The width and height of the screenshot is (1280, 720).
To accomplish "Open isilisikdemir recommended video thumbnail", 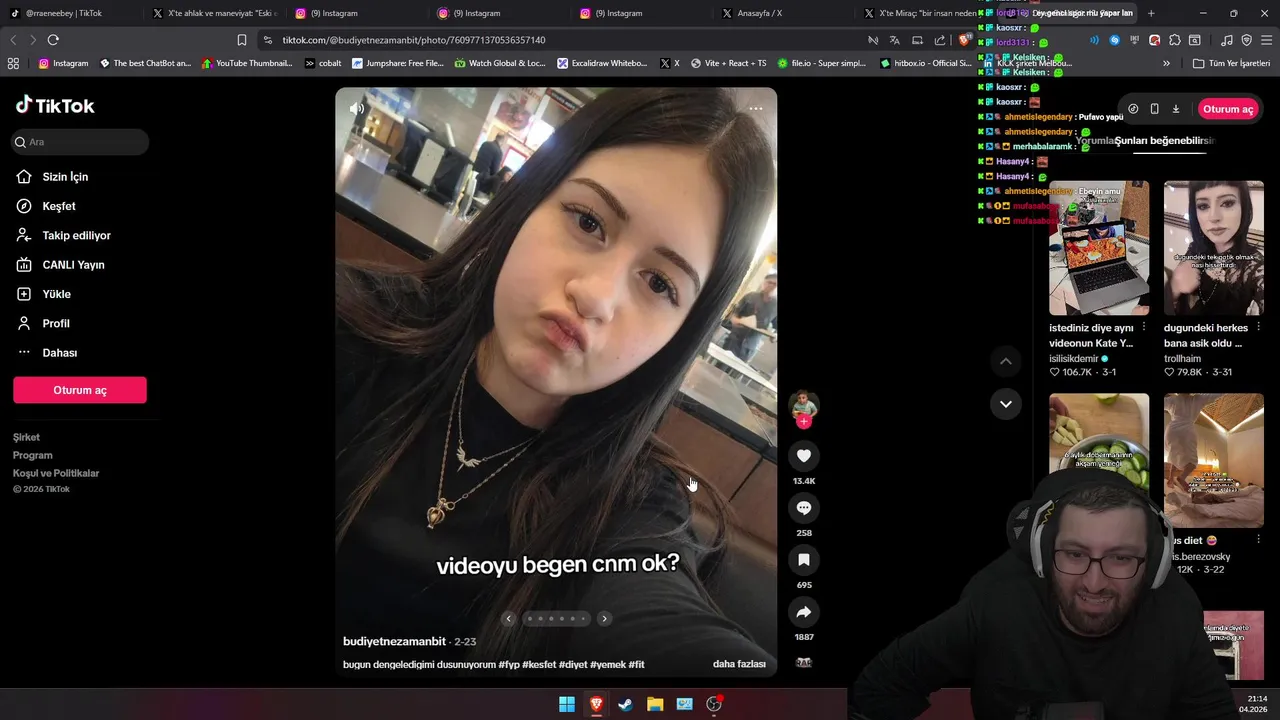I will [x=1099, y=248].
